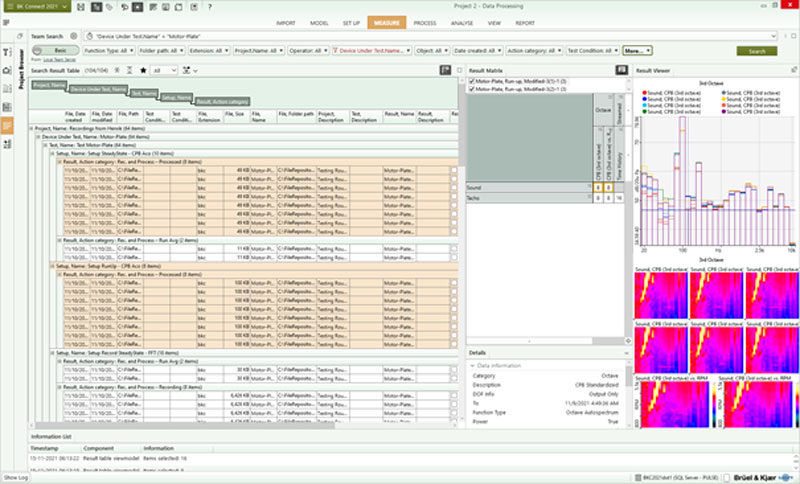Click the dark panel icon in Result Matrix header

pyautogui.click(x=621, y=70)
